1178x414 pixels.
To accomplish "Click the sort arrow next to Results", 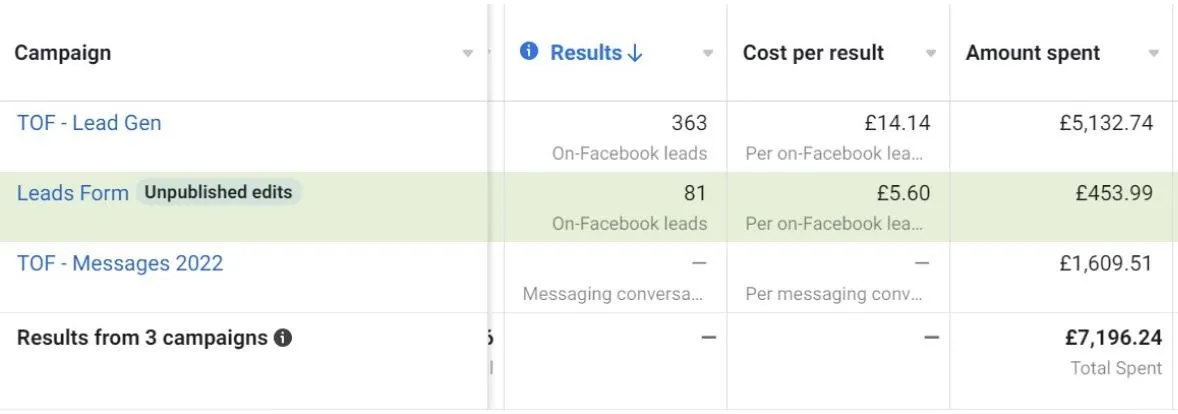I will (635, 53).
